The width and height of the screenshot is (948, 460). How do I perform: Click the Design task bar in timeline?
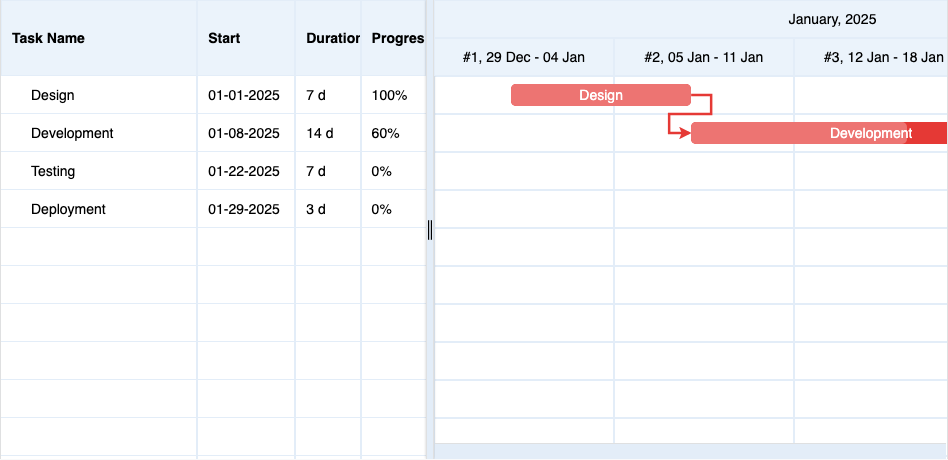tap(600, 95)
